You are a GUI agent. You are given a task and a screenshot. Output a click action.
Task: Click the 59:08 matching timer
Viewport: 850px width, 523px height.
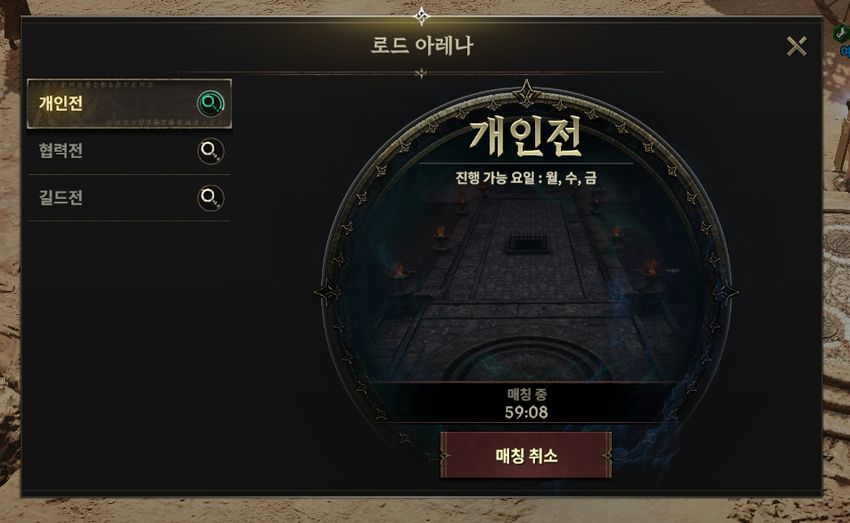tap(526, 412)
